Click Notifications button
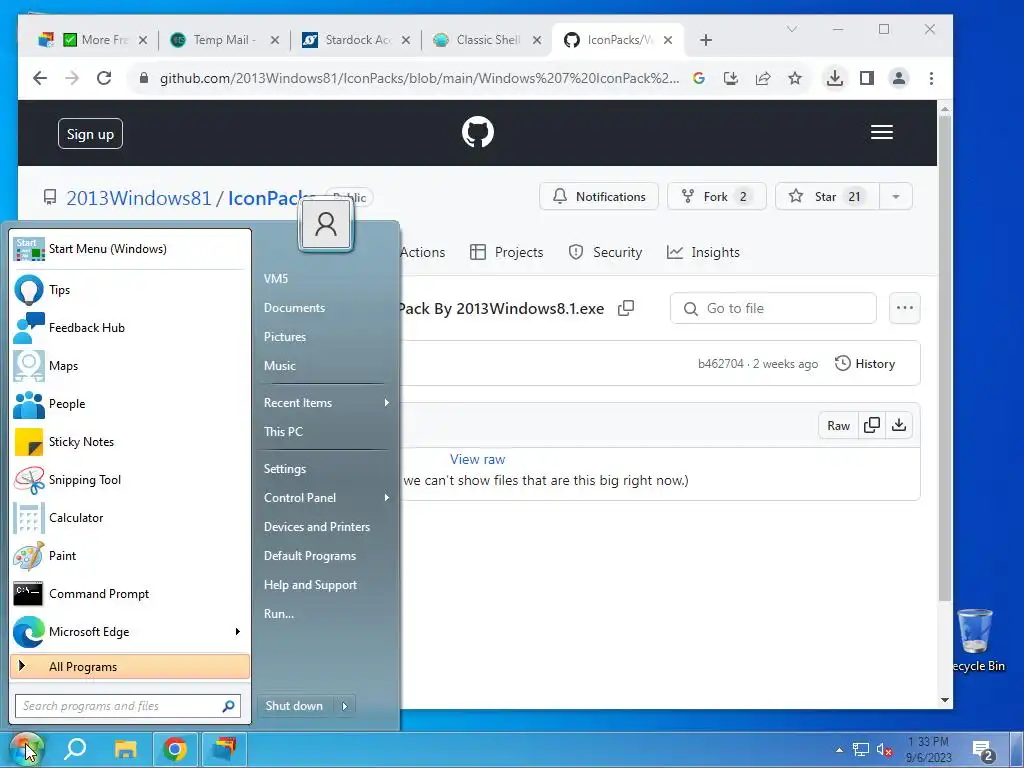This screenshot has height=768, width=1024. click(599, 197)
